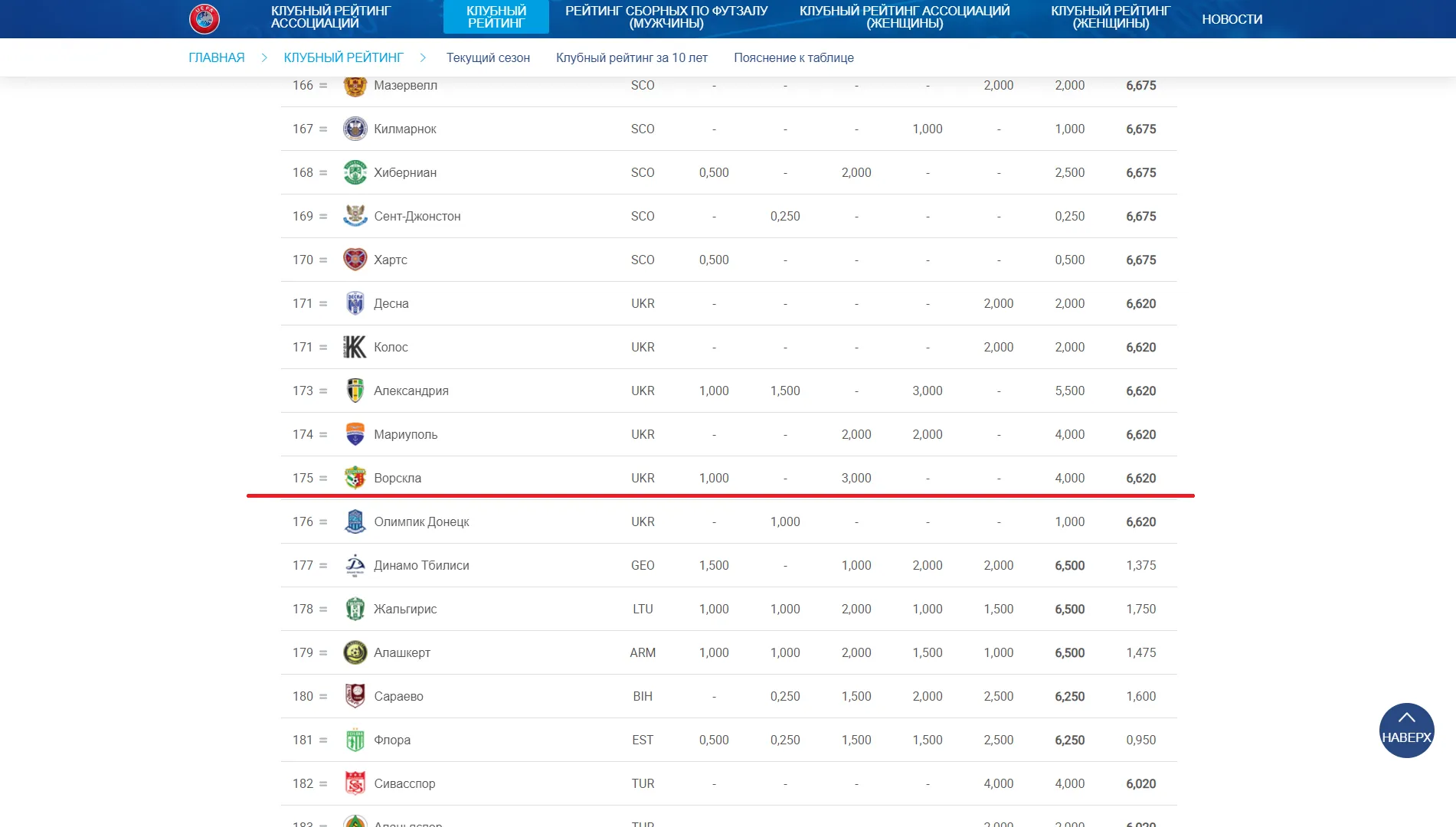
Task: Open Пояснение к таблице link
Action: click(793, 57)
